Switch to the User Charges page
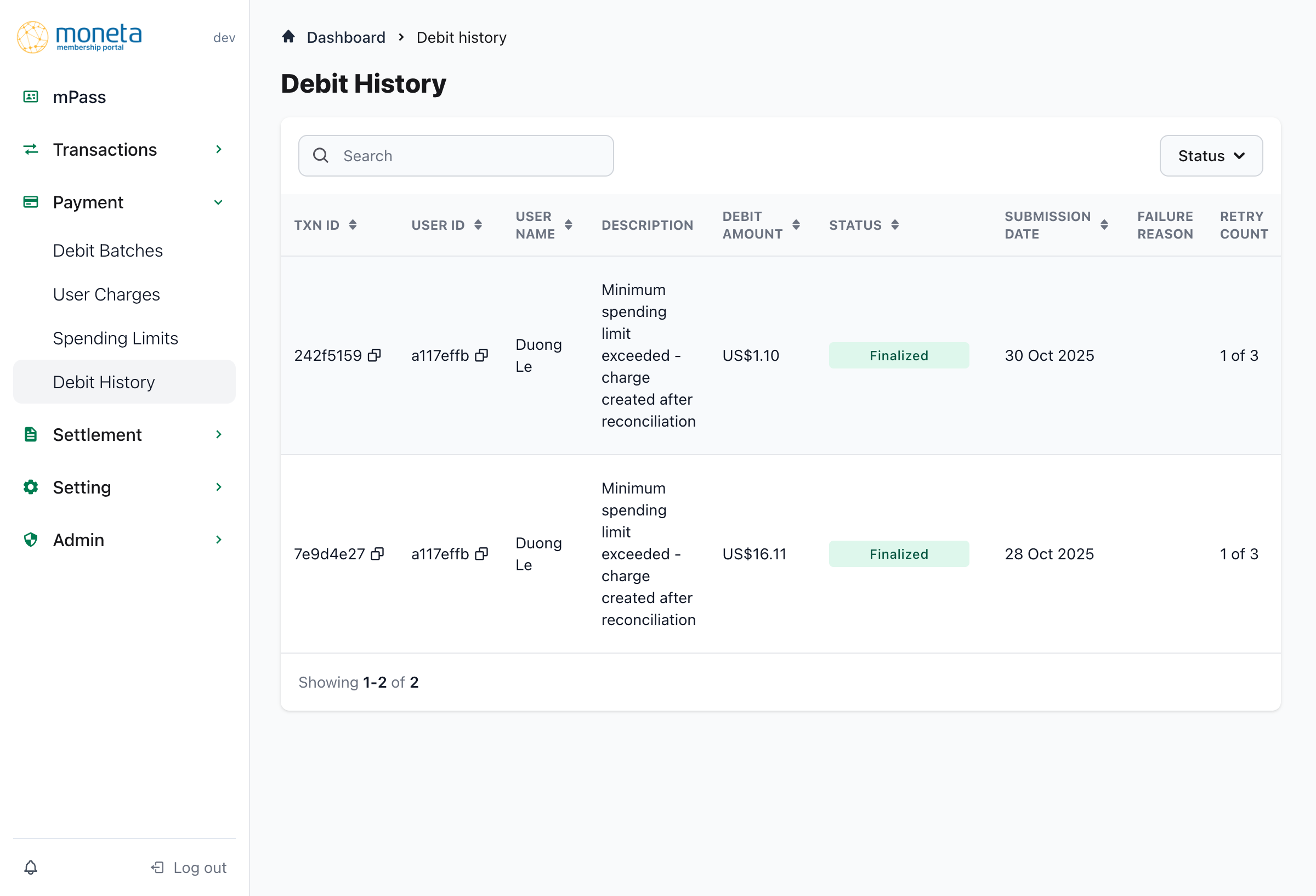1316x896 pixels. click(x=106, y=294)
